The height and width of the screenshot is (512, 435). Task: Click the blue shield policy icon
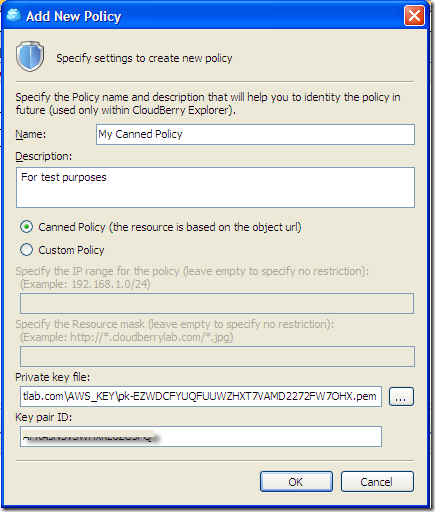point(30,56)
